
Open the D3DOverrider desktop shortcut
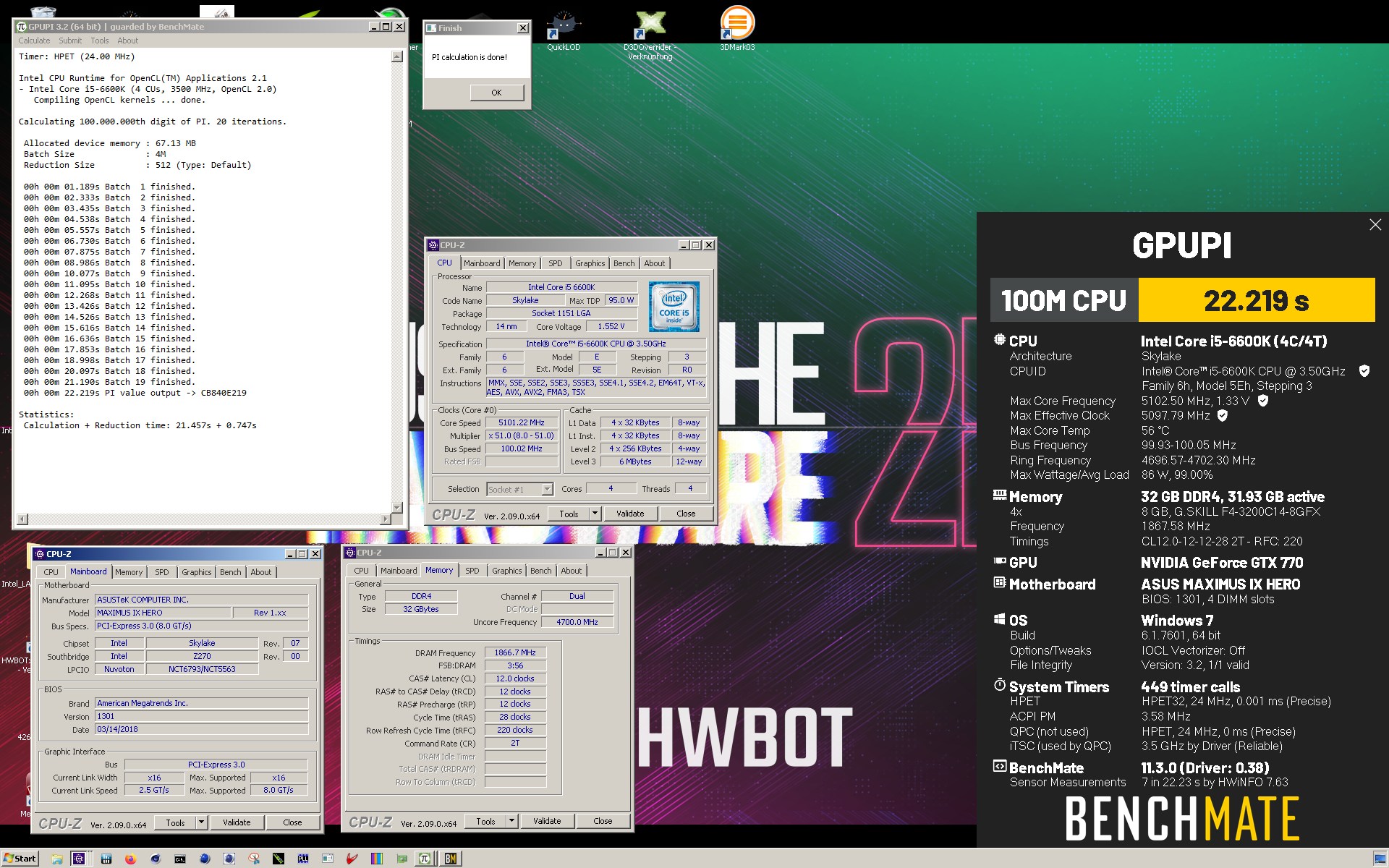[650, 33]
